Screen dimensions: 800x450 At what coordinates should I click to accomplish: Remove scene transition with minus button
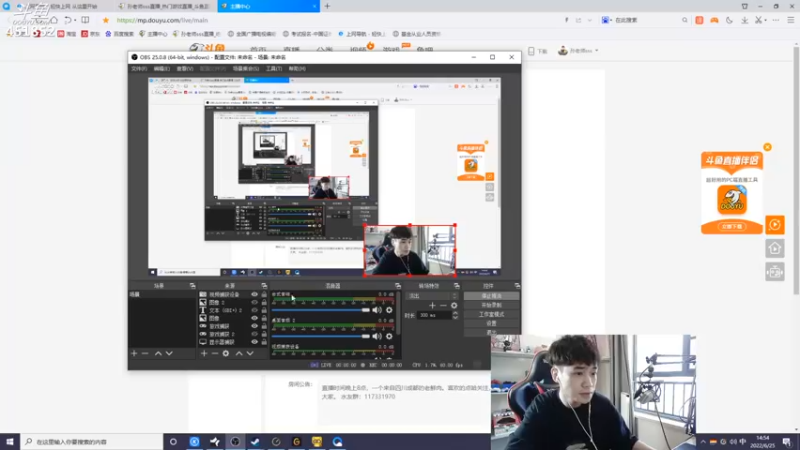tap(443, 305)
